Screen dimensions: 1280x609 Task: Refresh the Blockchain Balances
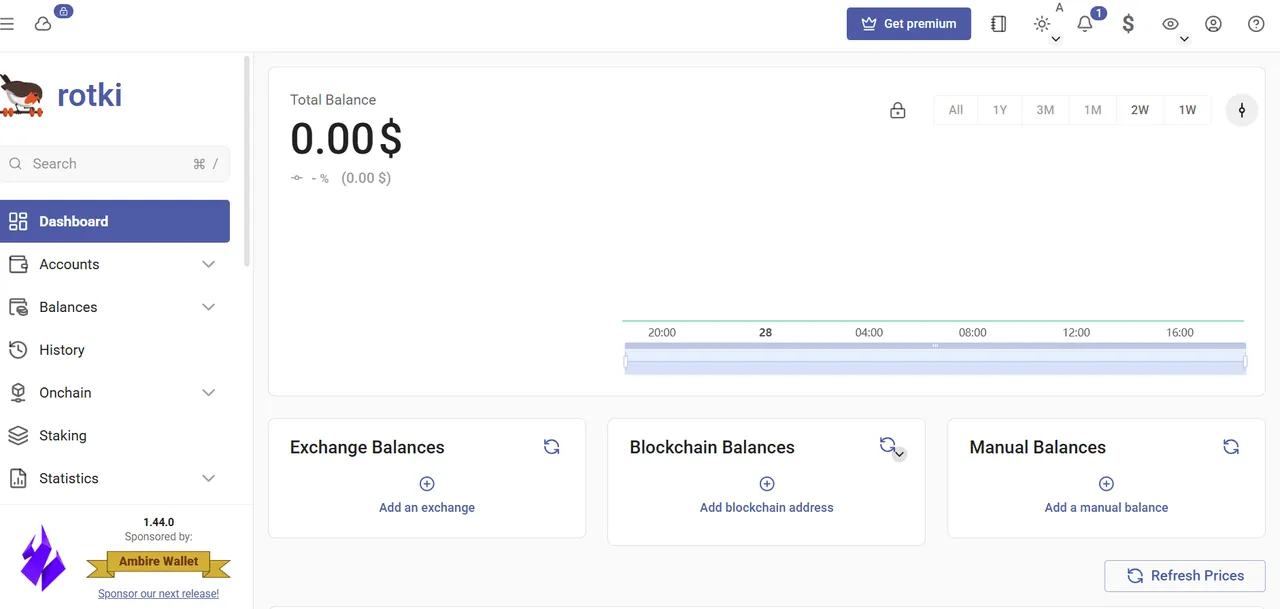[x=886, y=444]
